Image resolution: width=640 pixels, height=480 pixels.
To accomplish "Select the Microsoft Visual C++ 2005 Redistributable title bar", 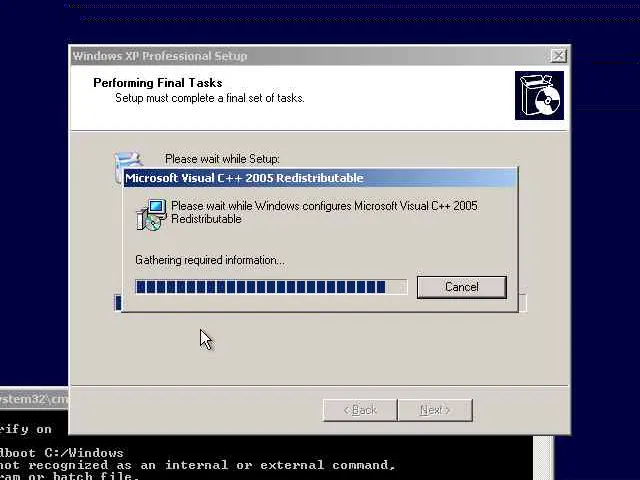I will (x=320, y=178).
